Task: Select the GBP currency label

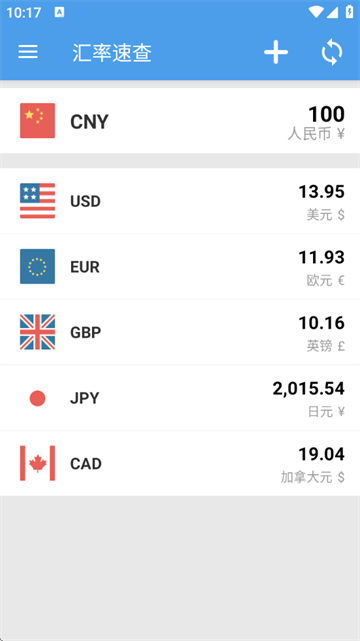Action: [x=86, y=332]
